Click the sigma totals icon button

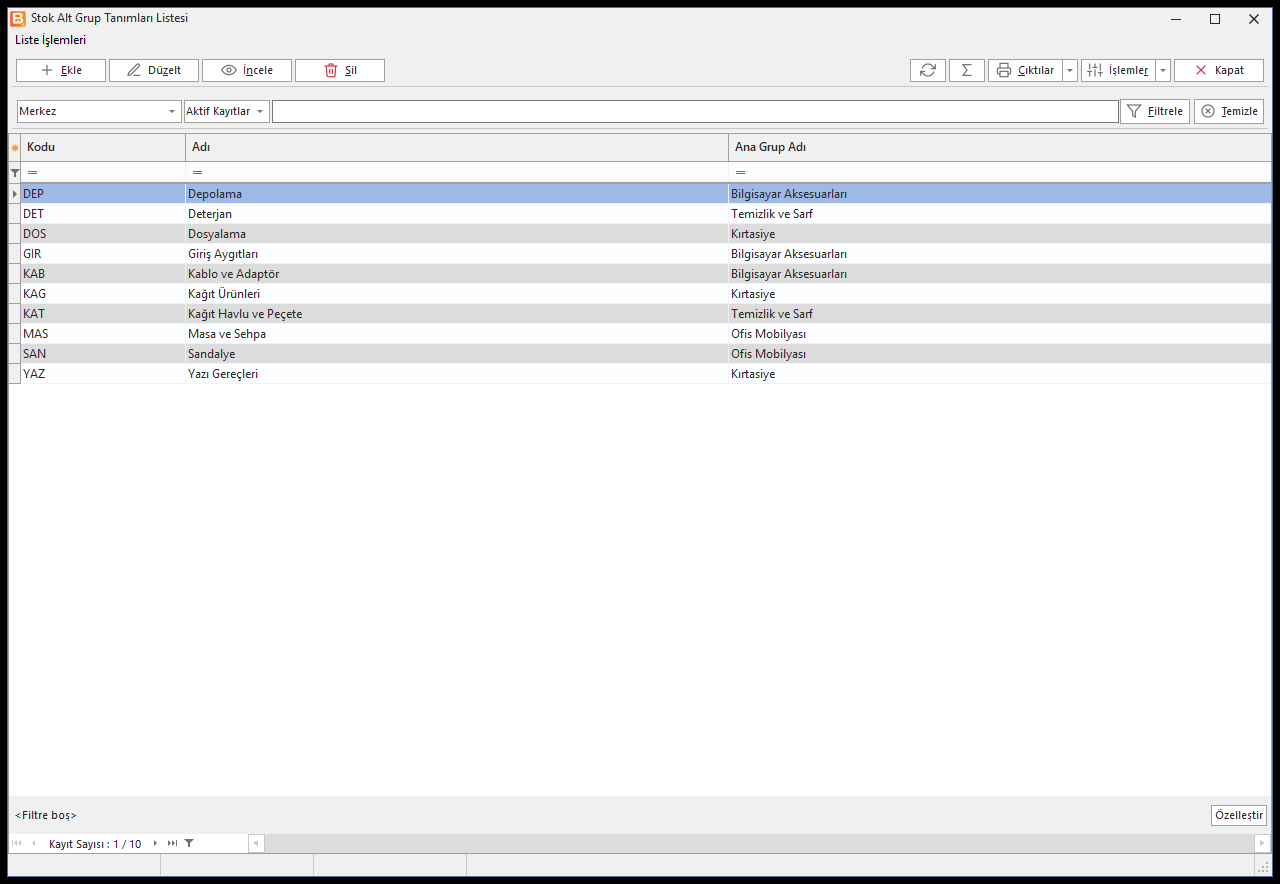coord(967,70)
